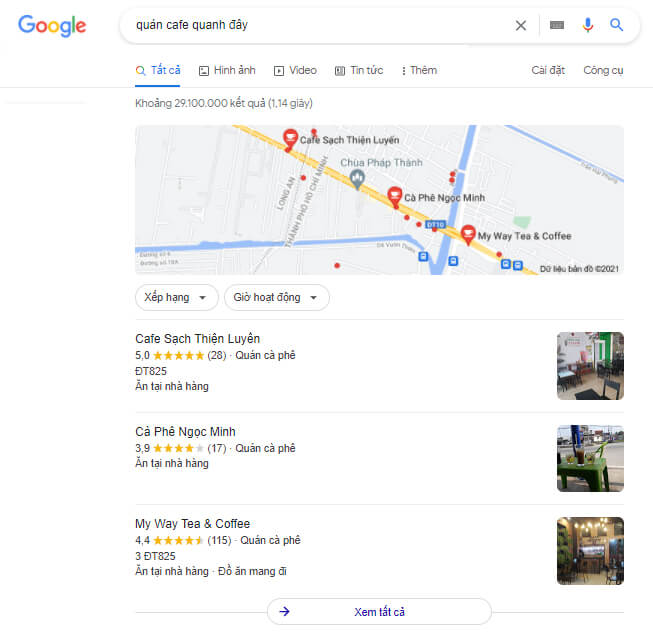Click Chùa Pháp Thành temple marker
The width and height of the screenshot is (653, 640).
[x=357, y=179]
